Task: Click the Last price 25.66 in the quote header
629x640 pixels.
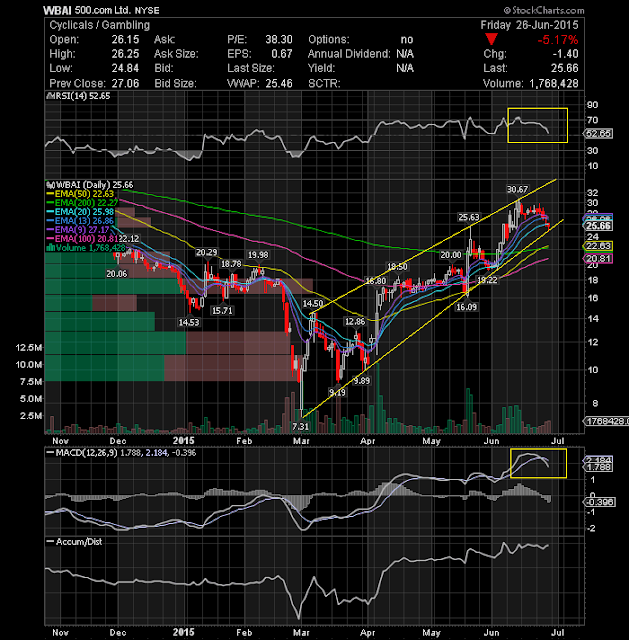Action: tap(565, 68)
